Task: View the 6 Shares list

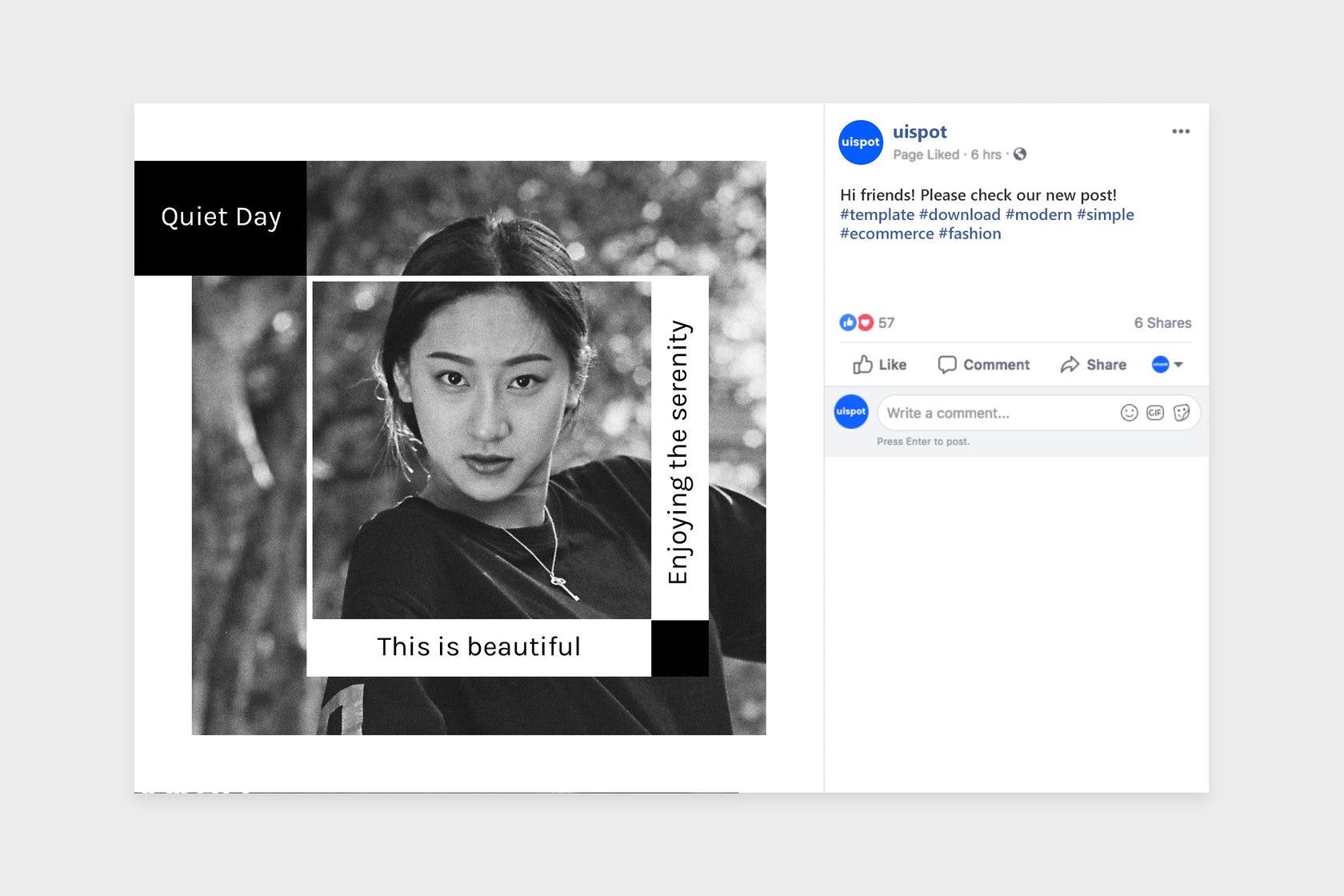Action: coord(1162,323)
